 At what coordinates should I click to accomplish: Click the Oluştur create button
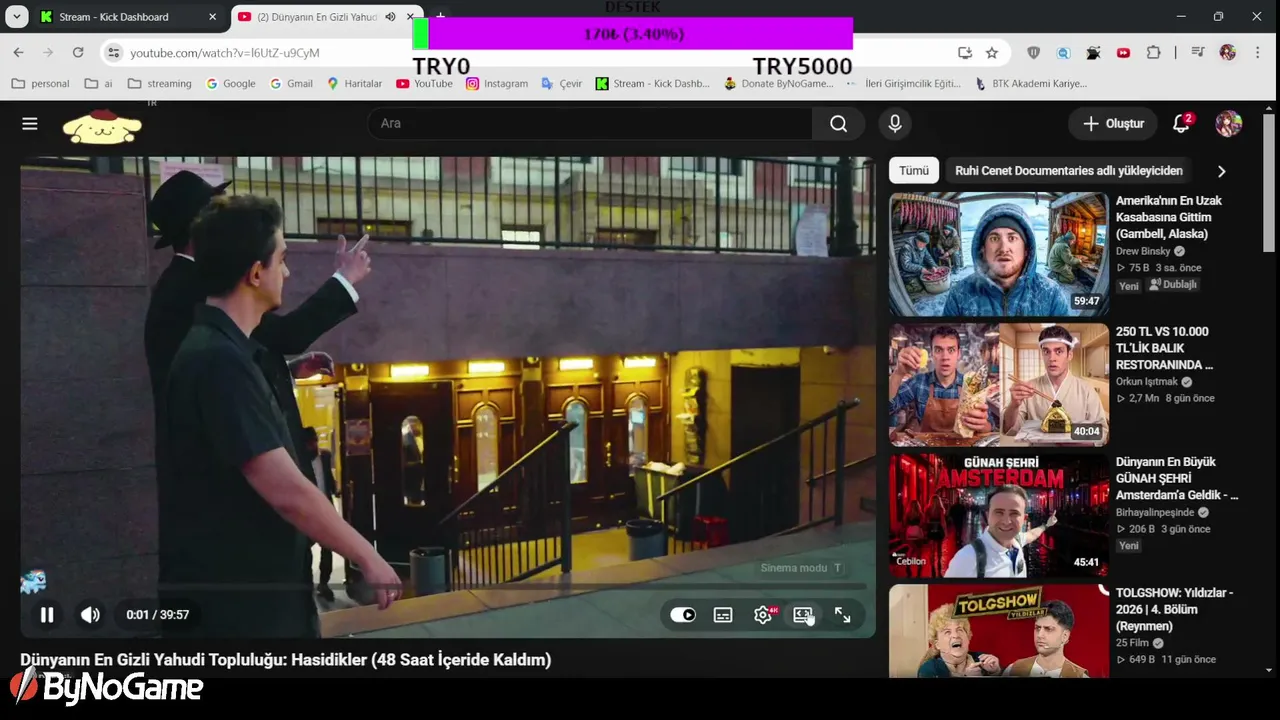pos(1113,123)
